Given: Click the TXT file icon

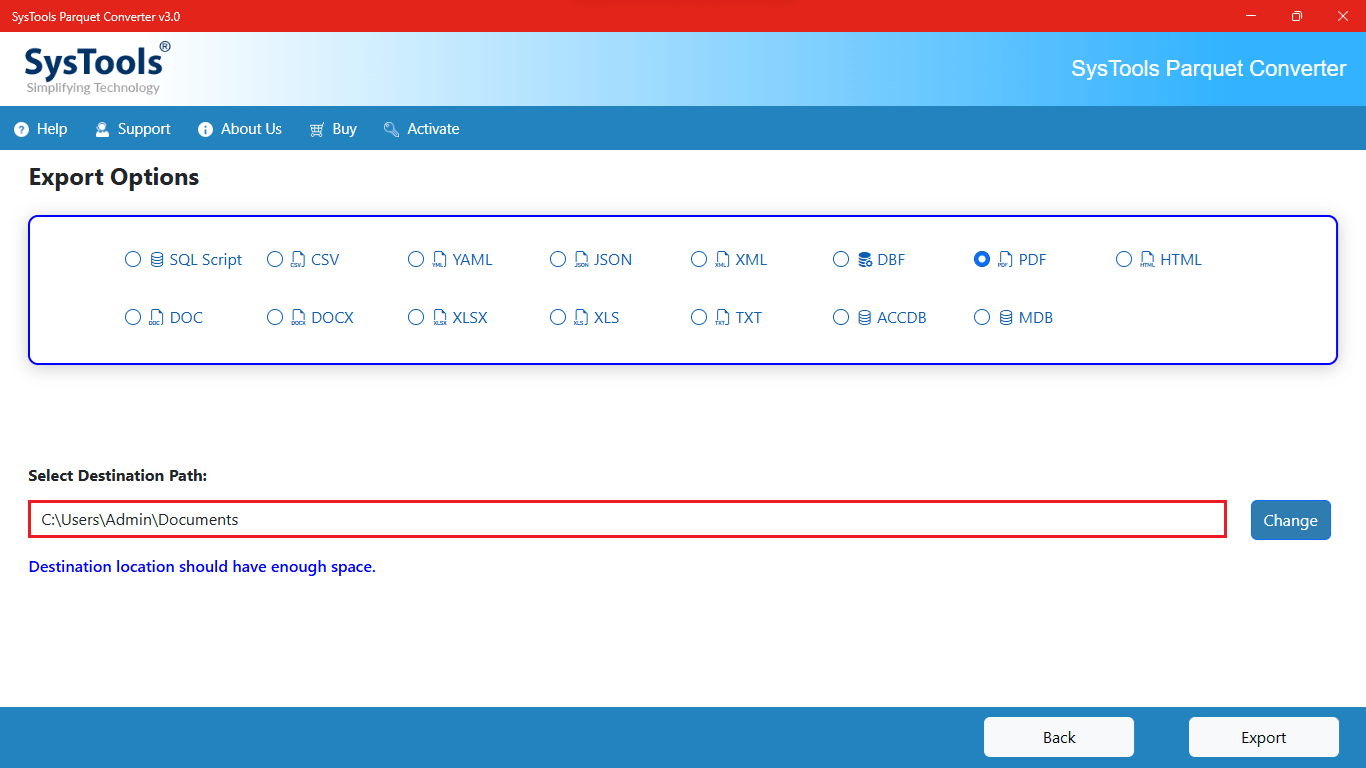Looking at the screenshot, I should [x=722, y=318].
